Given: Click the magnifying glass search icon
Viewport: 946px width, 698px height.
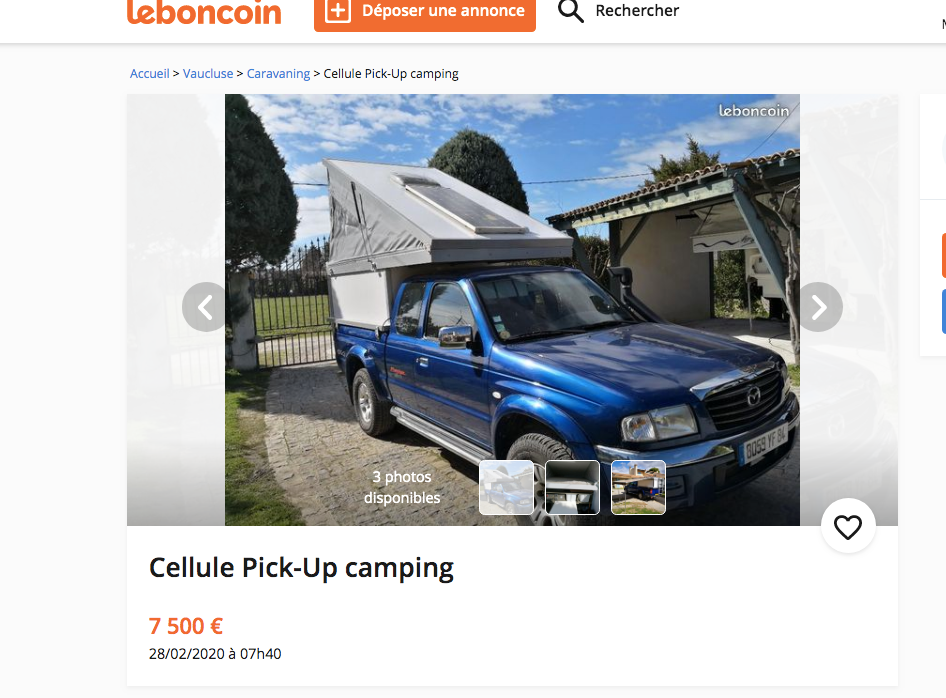Looking at the screenshot, I should [570, 11].
